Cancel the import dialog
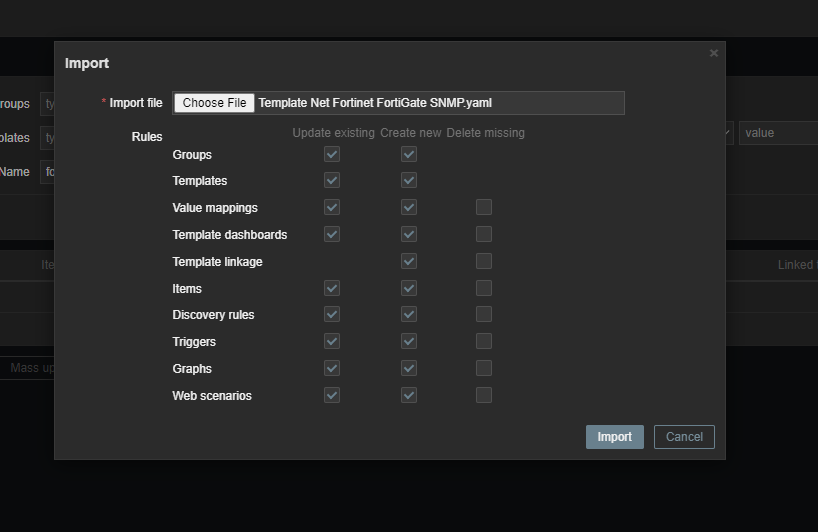The width and height of the screenshot is (818, 532). (x=684, y=437)
